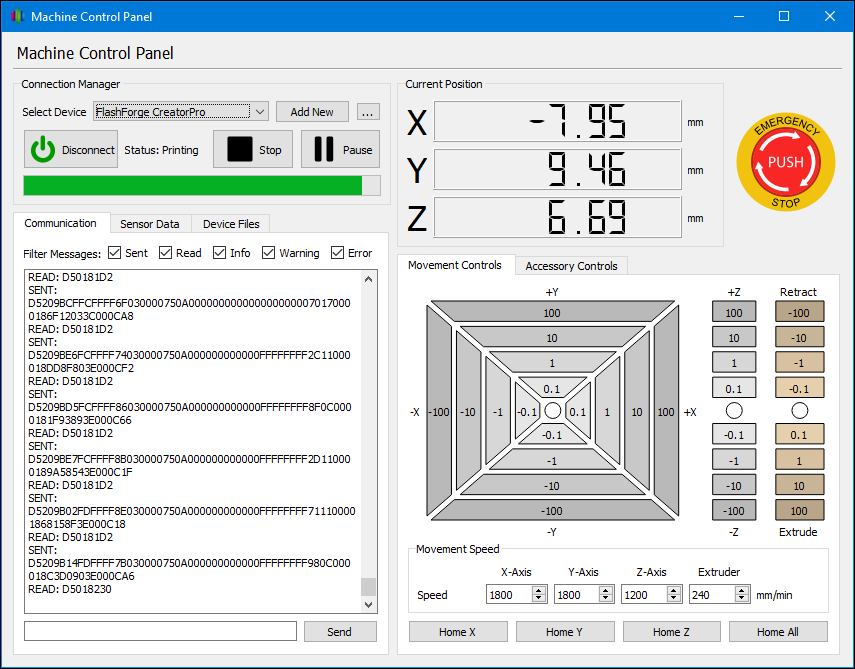Jog +X by 10
855x669 pixels.
(637, 412)
